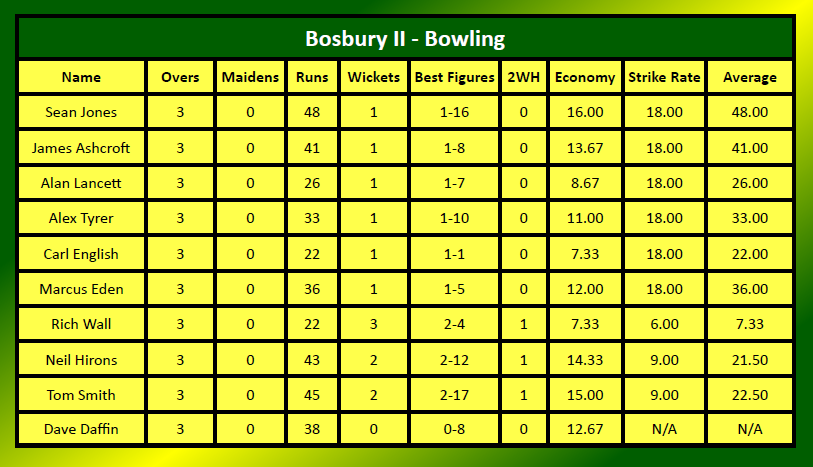Image resolution: width=813 pixels, height=467 pixels.
Task: Click the Carl English name cell
Action: (x=81, y=254)
